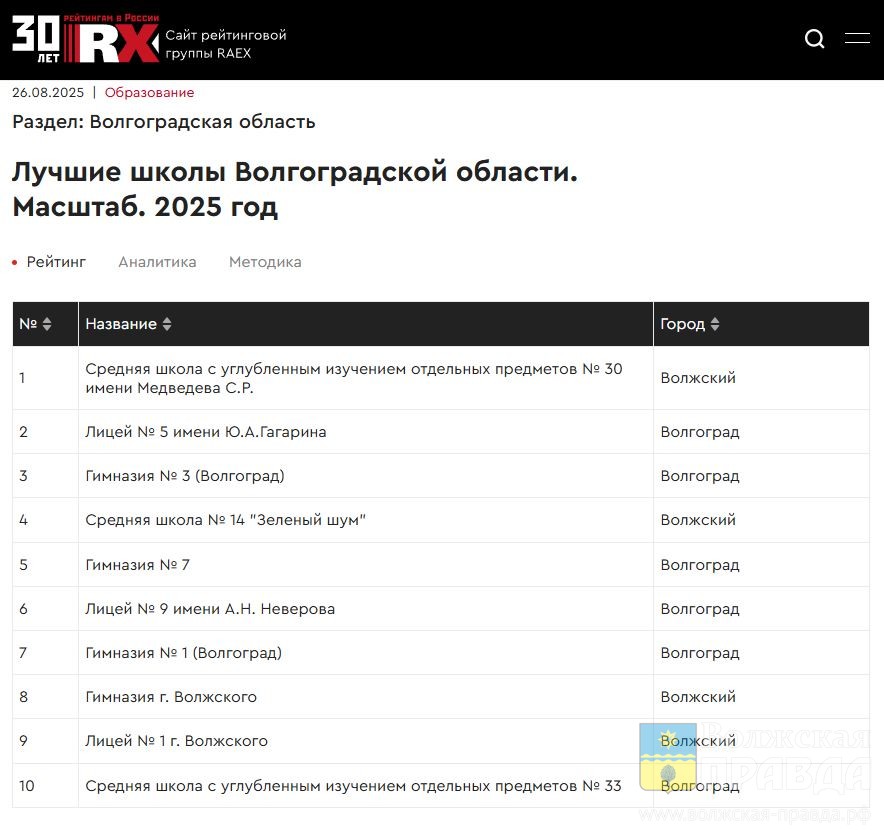Viewport: 884px width, 830px height.
Task: Click the page heading 'Лучшие школы Волгоградской области'
Action: pyautogui.click(x=295, y=171)
